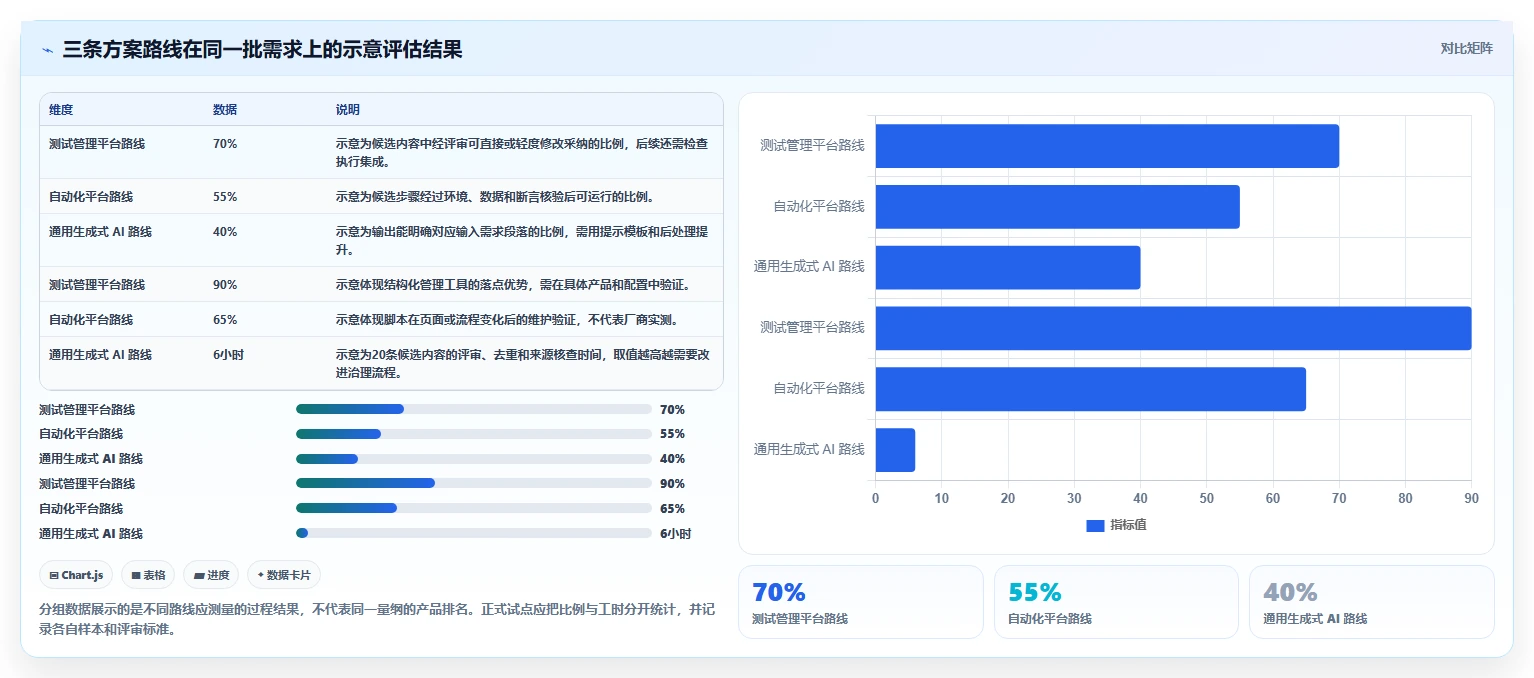Click the description starting 示意为候选内容中经评审
Image resolution: width=1534 pixels, height=678 pixels.
click(x=522, y=153)
